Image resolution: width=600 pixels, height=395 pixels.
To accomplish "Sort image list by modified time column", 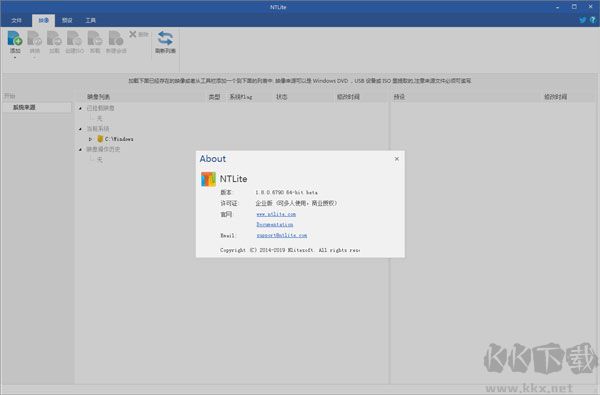I will pyautogui.click(x=348, y=97).
